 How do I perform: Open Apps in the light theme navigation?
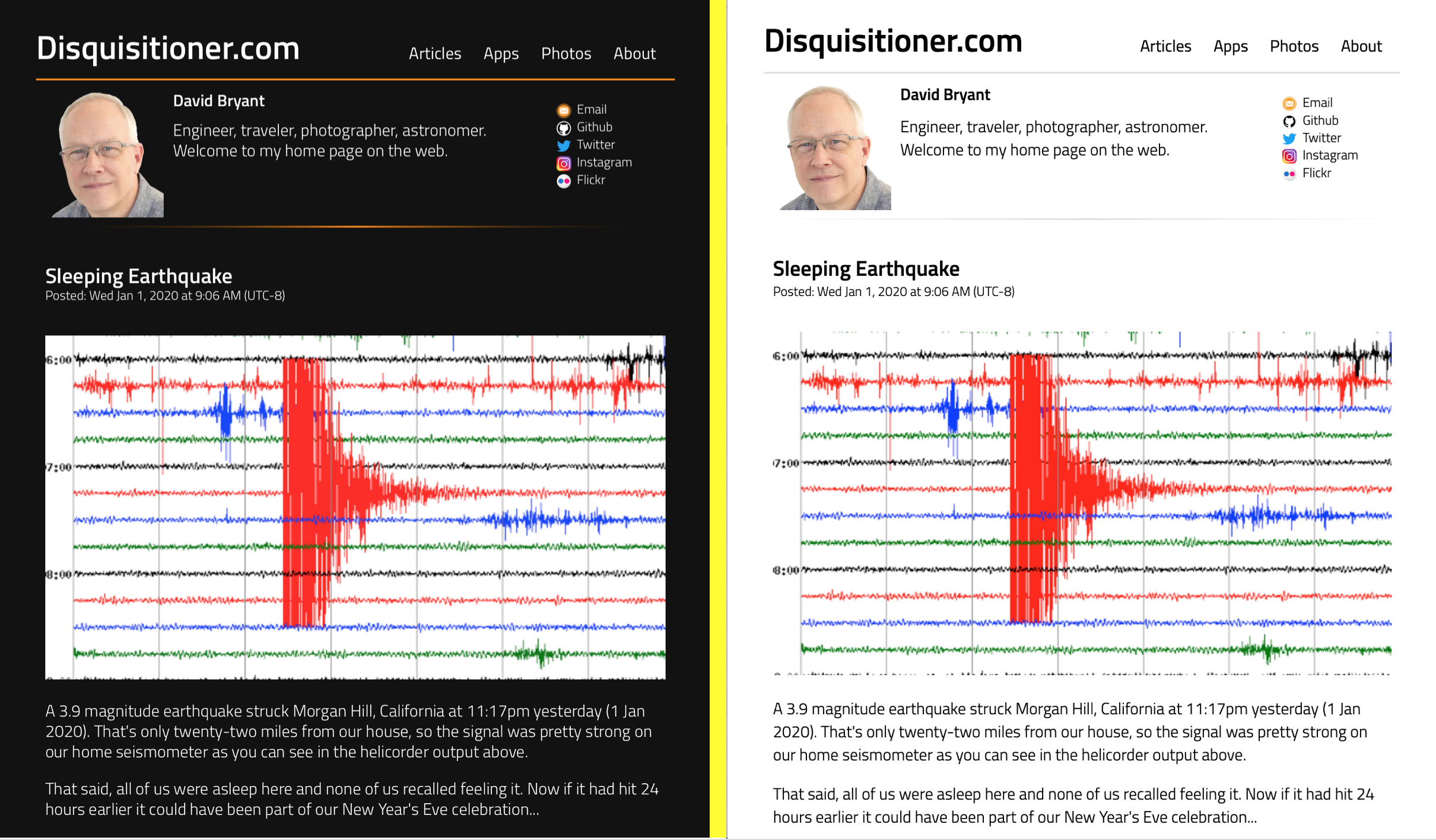(1230, 47)
